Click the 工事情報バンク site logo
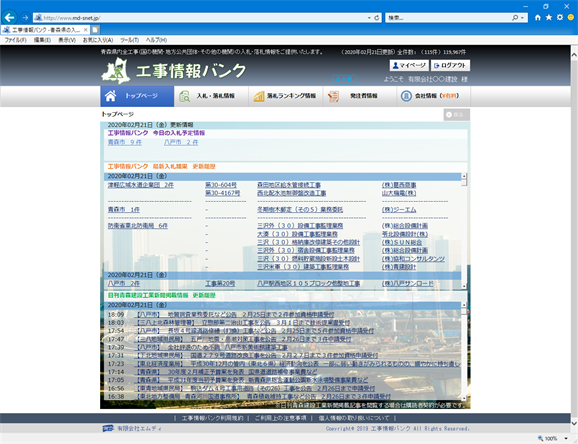 [x=174, y=70]
